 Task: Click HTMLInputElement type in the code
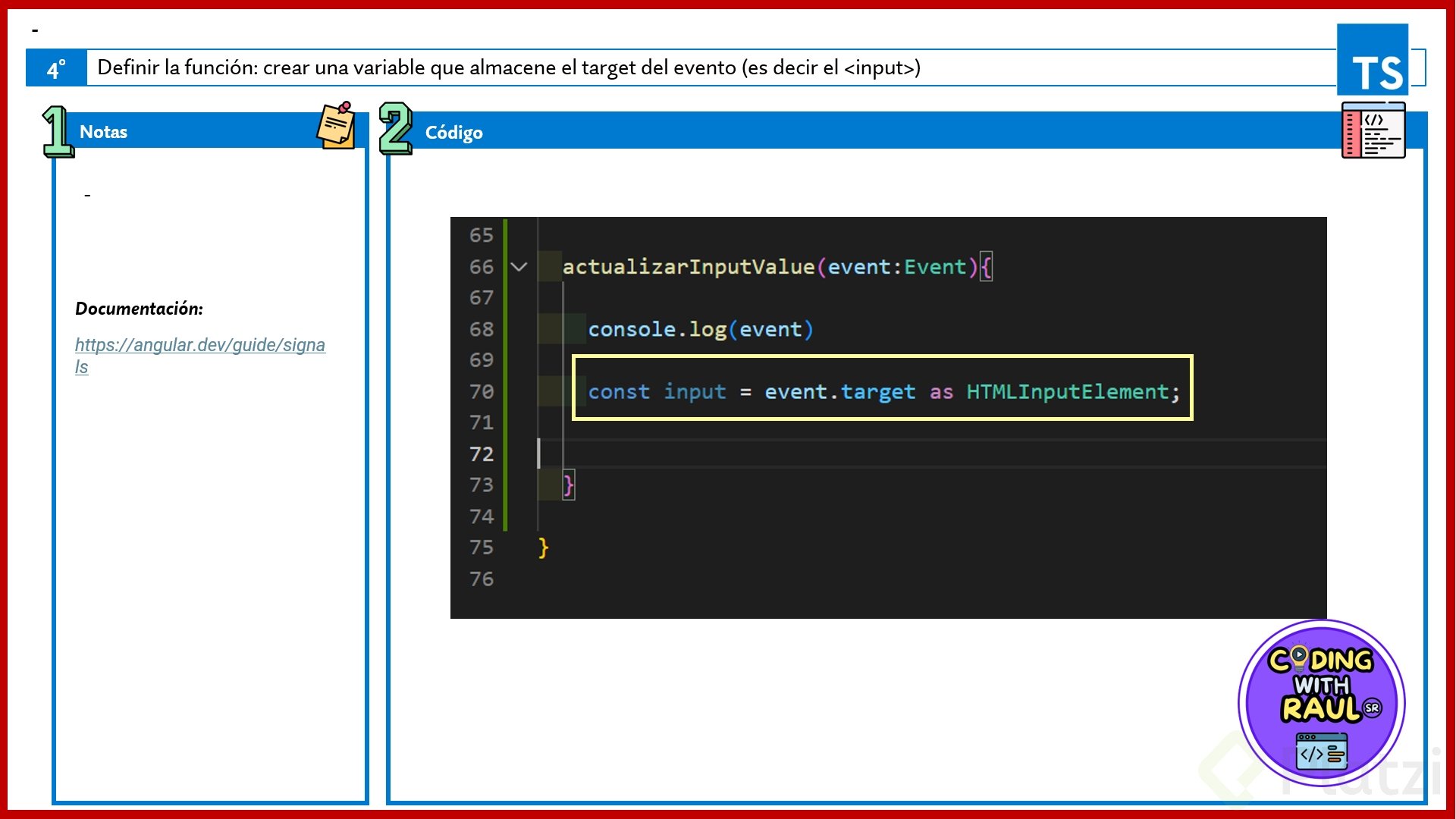click(1067, 392)
